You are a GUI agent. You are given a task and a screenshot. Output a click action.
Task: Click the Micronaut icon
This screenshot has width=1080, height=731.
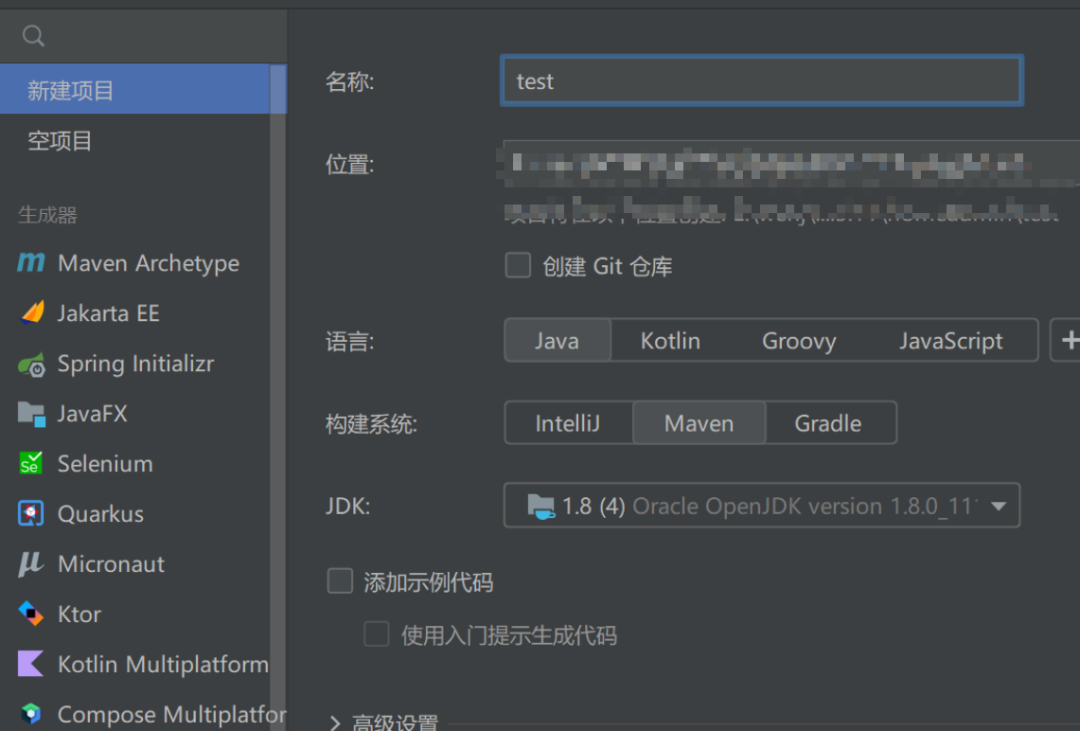[x=31, y=564]
